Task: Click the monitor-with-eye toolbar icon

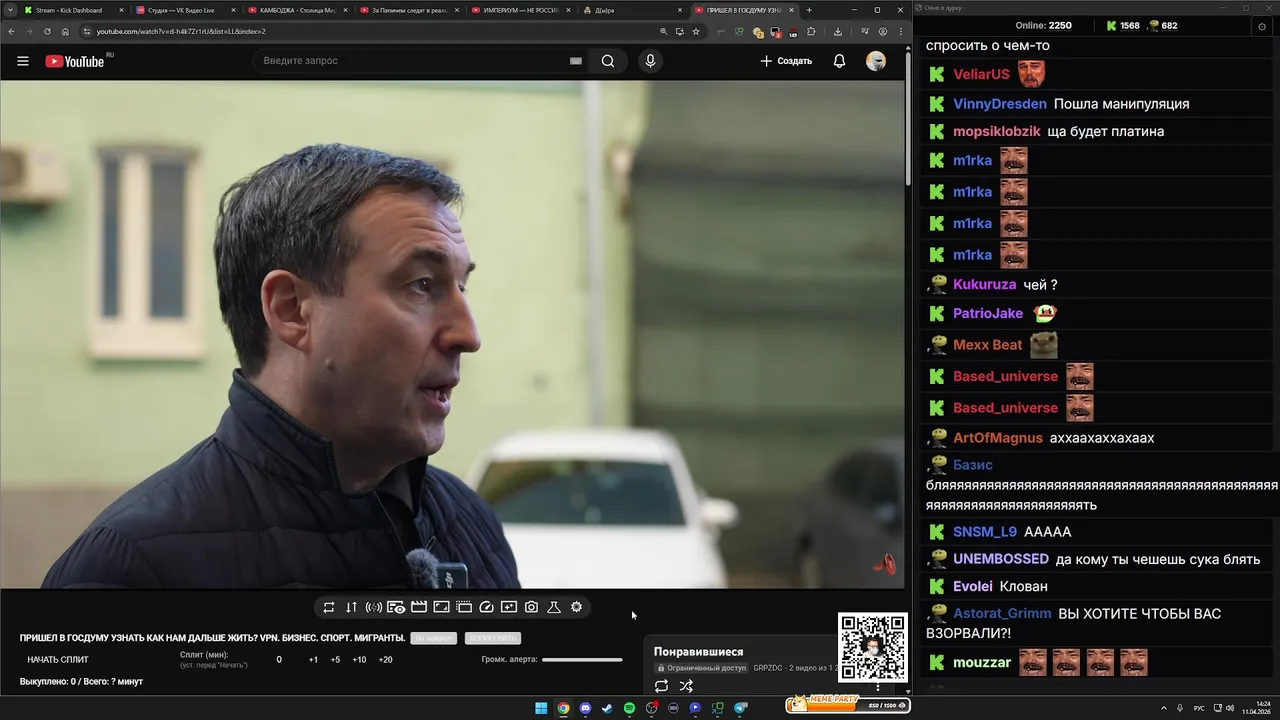Action: 396,607
